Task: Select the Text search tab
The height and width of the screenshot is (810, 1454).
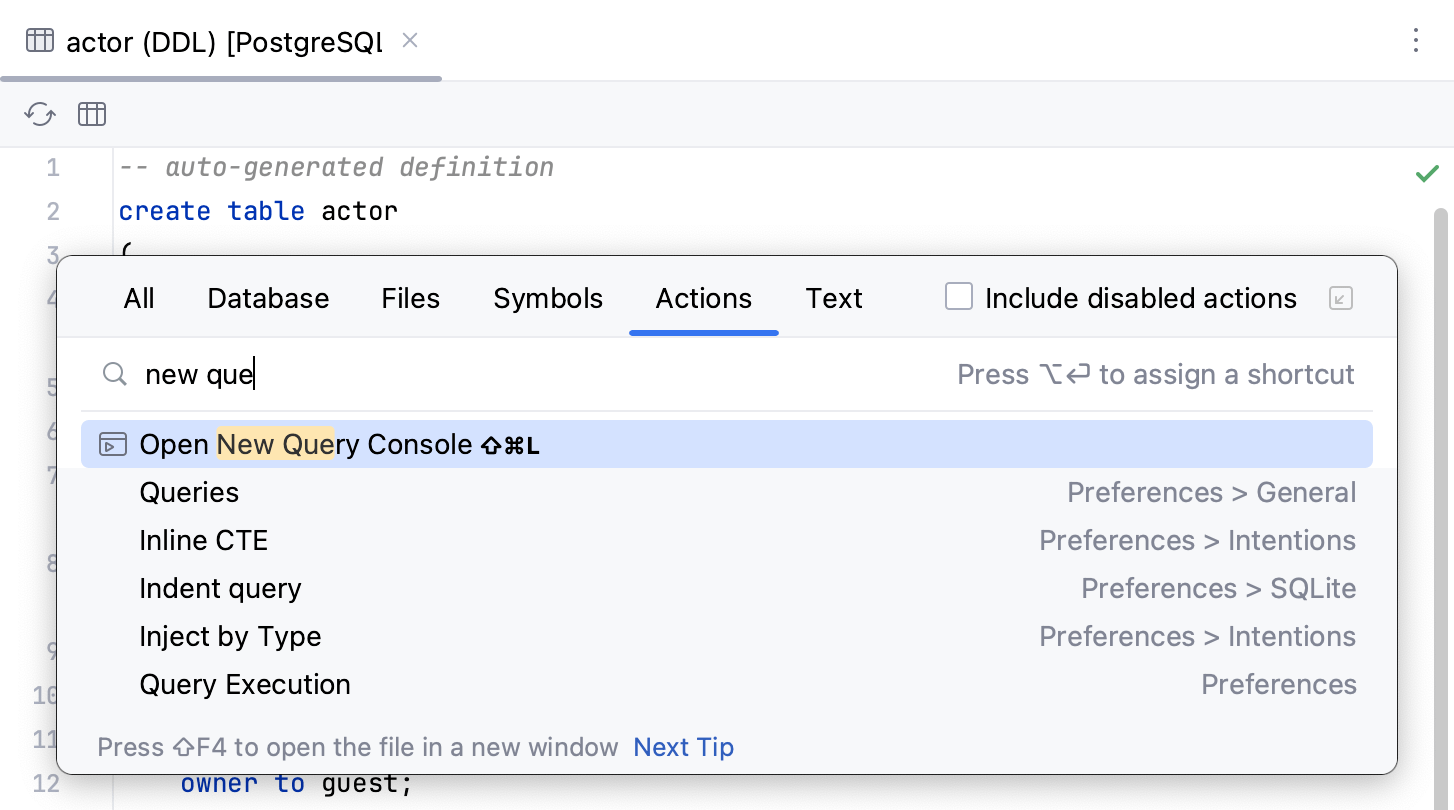Action: (833, 298)
